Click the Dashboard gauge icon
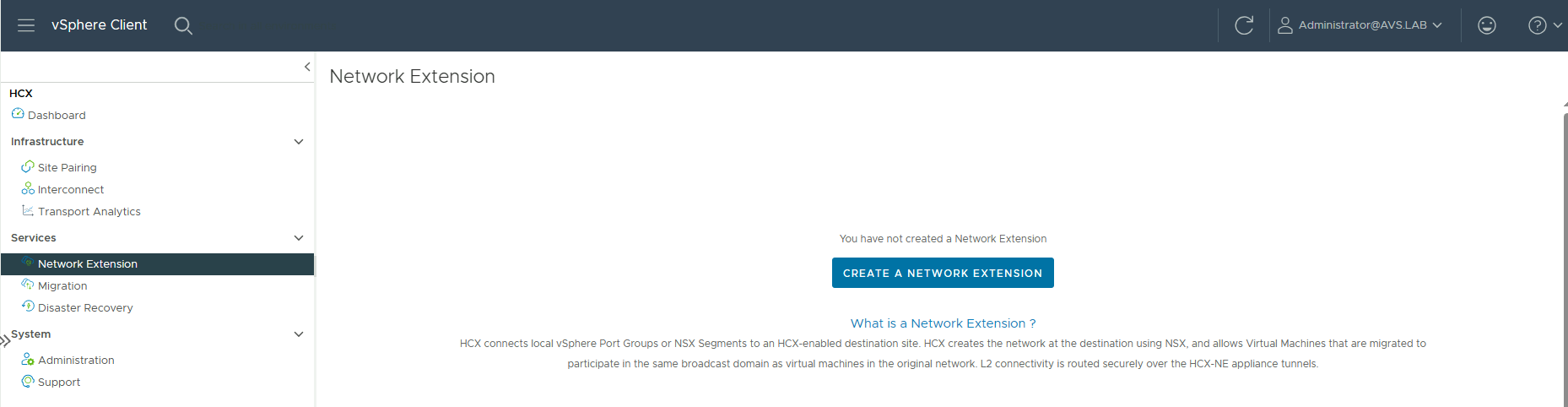This screenshot has width=1568, height=407. pyautogui.click(x=18, y=113)
